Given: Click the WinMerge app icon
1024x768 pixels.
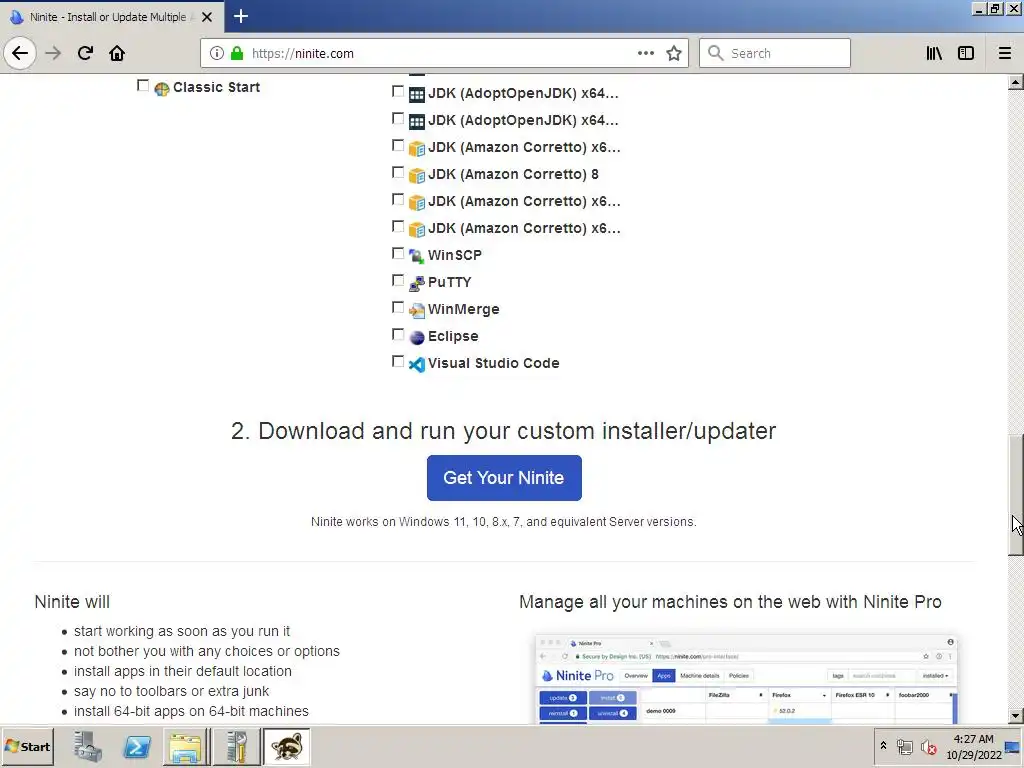Looking at the screenshot, I should 417,310.
